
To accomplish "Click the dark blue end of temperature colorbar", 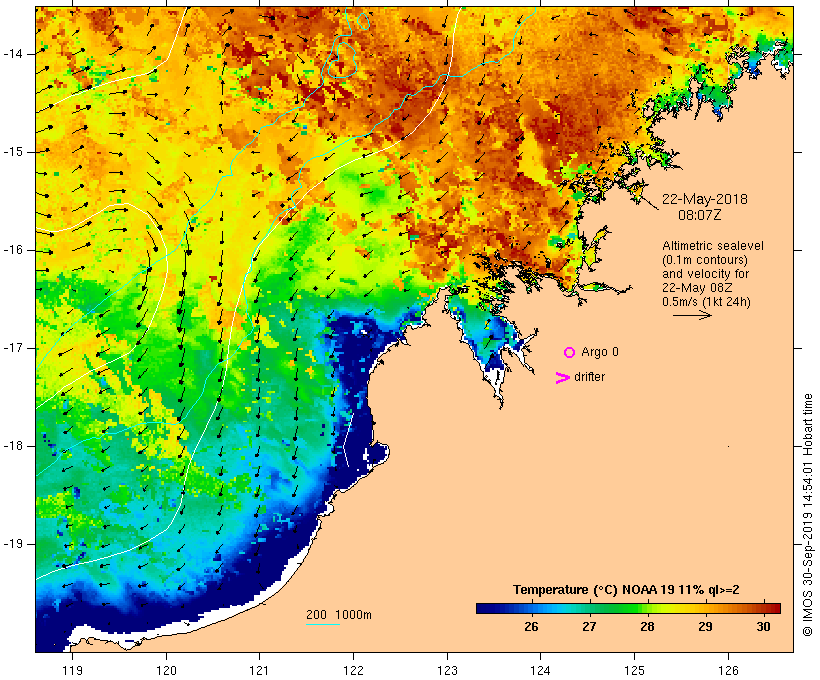I will pyautogui.click(x=484, y=608).
